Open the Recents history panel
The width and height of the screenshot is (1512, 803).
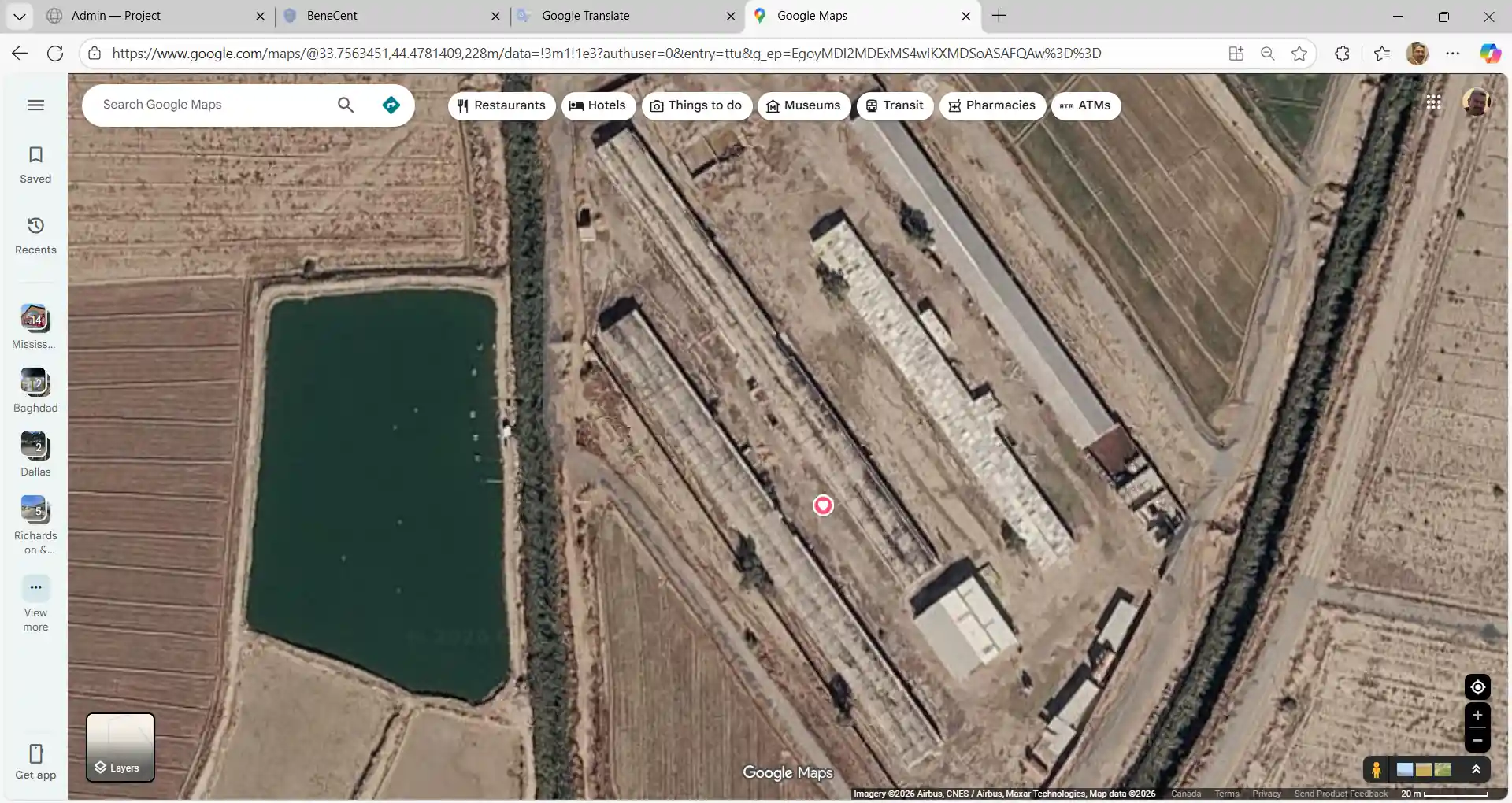click(35, 235)
